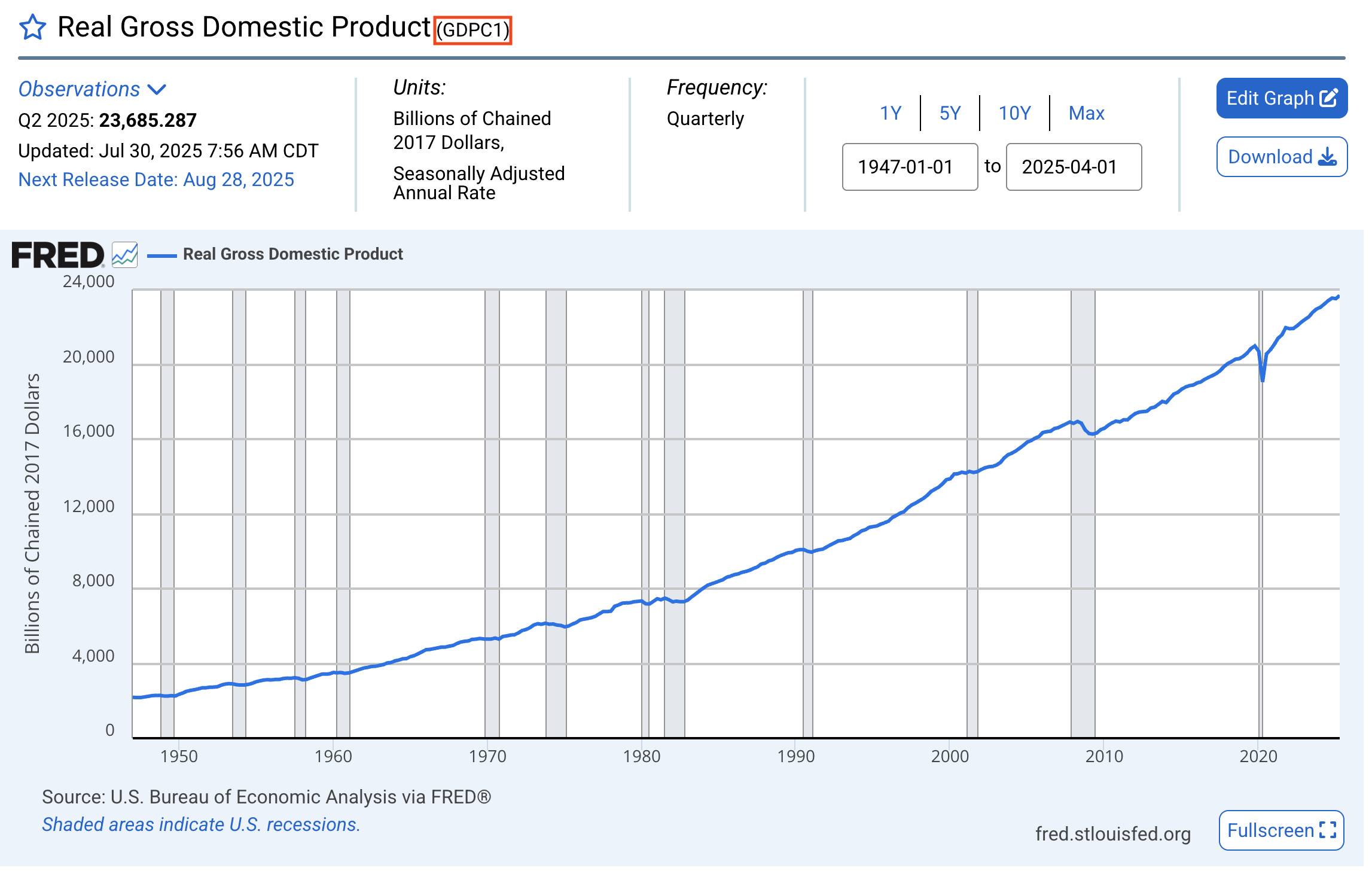Click the FRED line-chart graph icon
1372x877 pixels.
124,254
